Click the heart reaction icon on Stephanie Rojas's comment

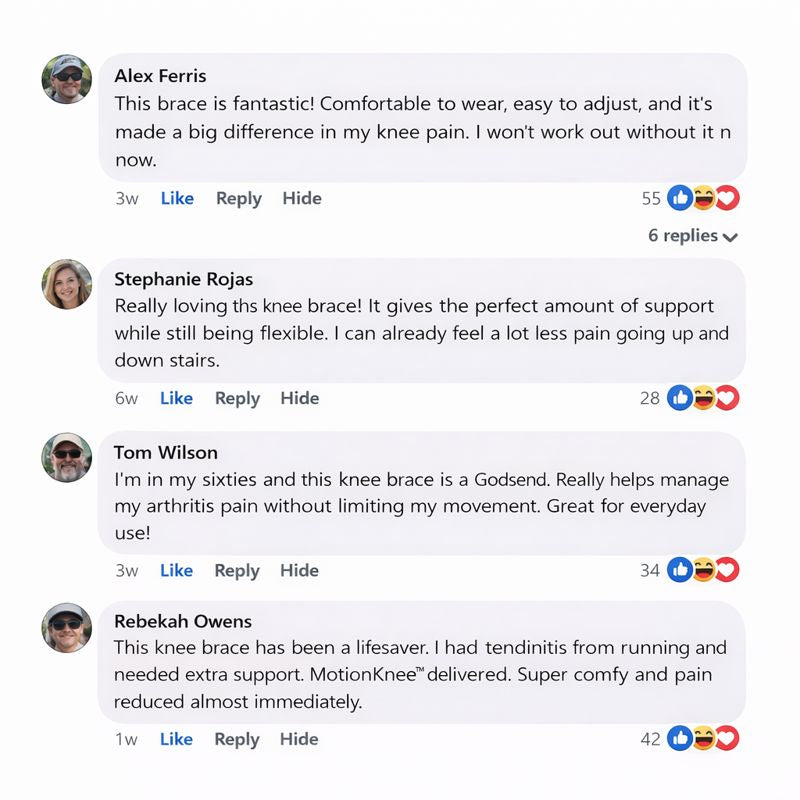pos(728,398)
